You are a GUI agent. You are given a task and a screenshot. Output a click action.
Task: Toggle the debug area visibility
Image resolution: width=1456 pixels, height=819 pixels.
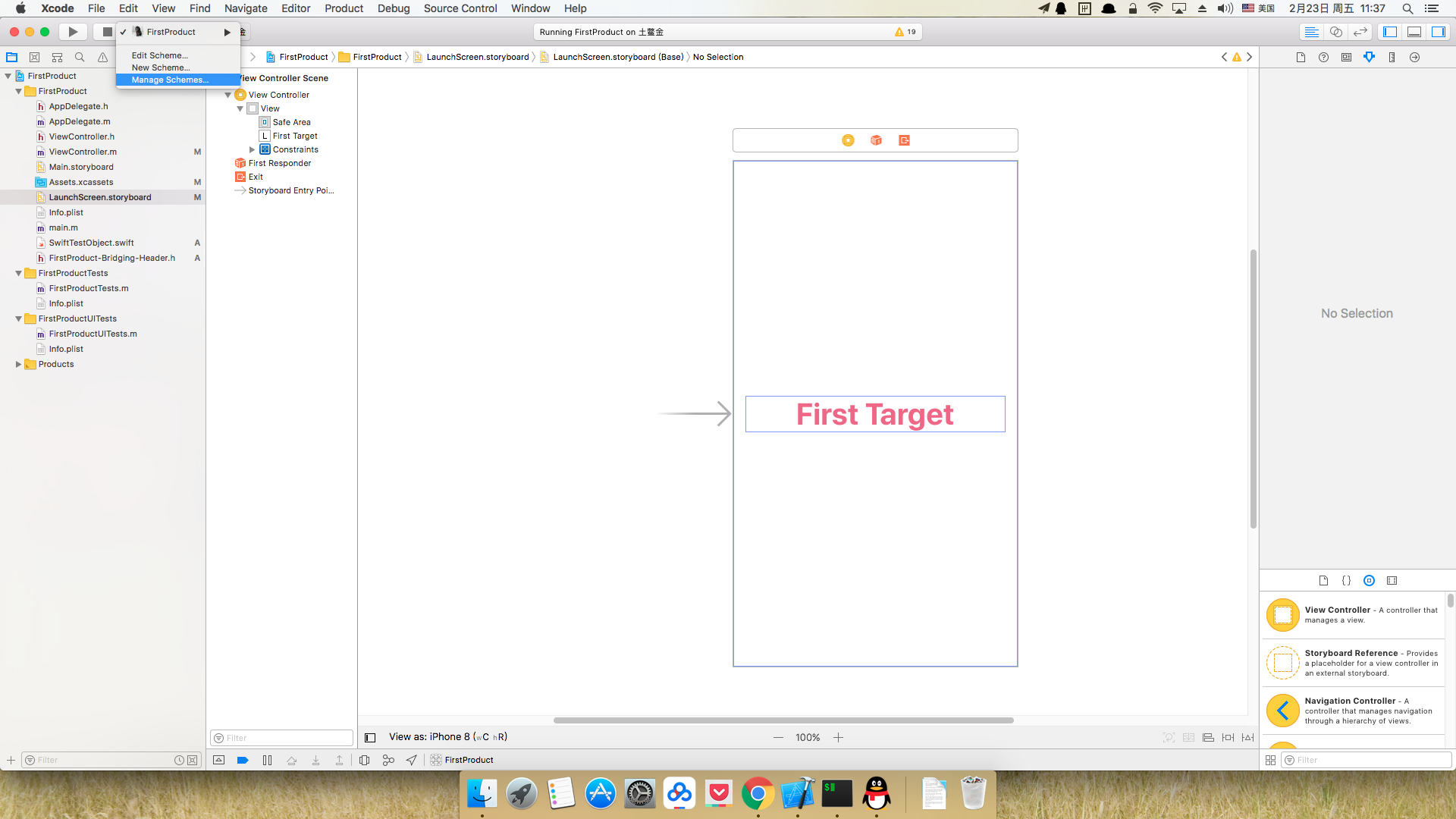[1414, 32]
